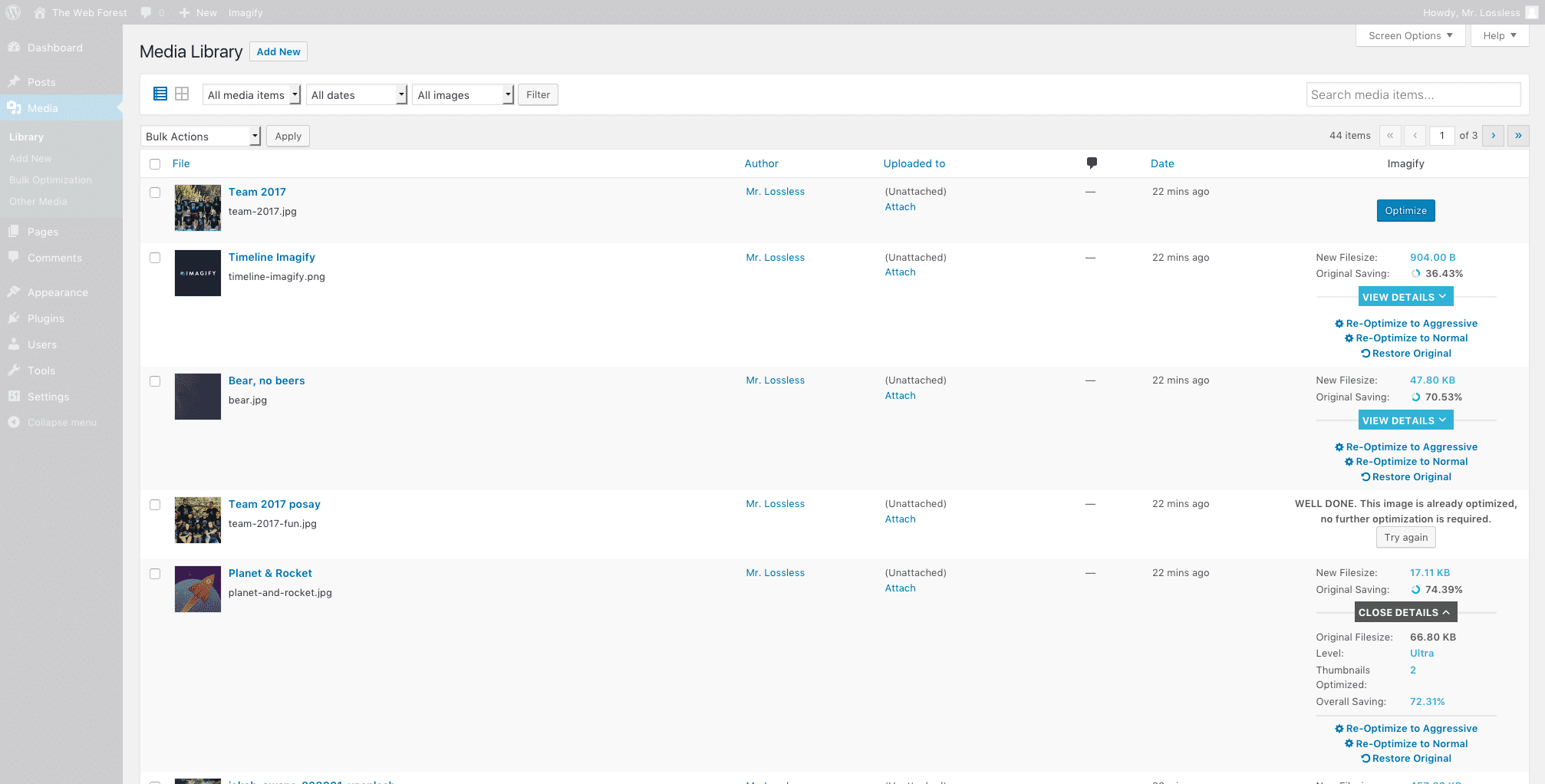Toggle the select-all checkbox in header
The image size is (1545, 784).
pos(155,164)
